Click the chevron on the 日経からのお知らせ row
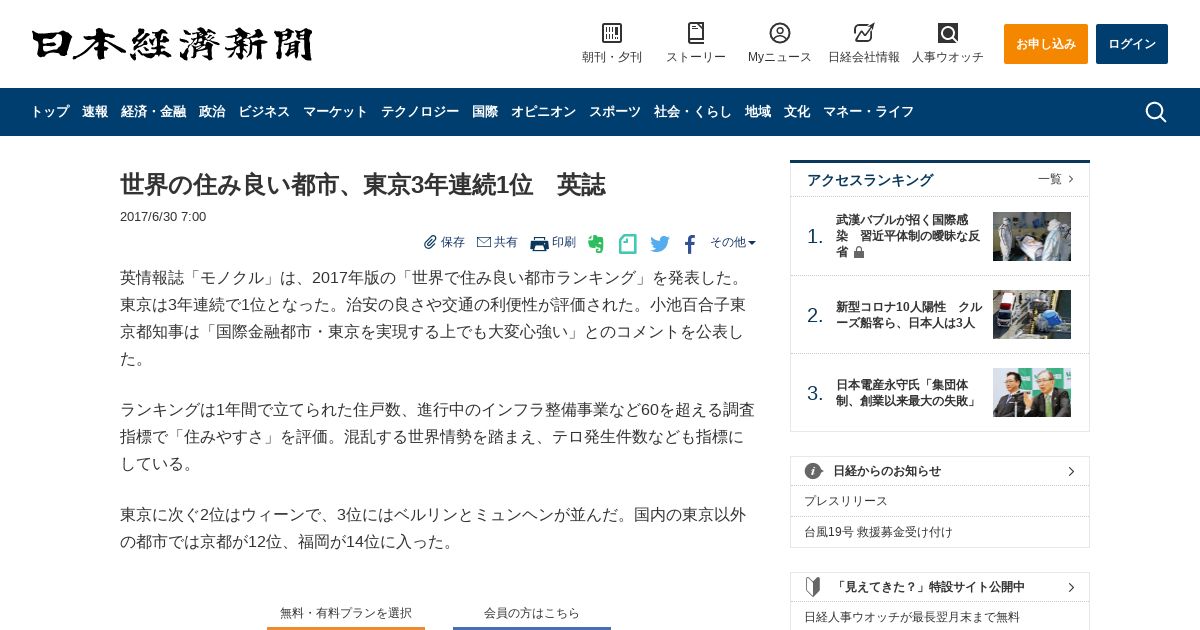 click(1071, 471)
